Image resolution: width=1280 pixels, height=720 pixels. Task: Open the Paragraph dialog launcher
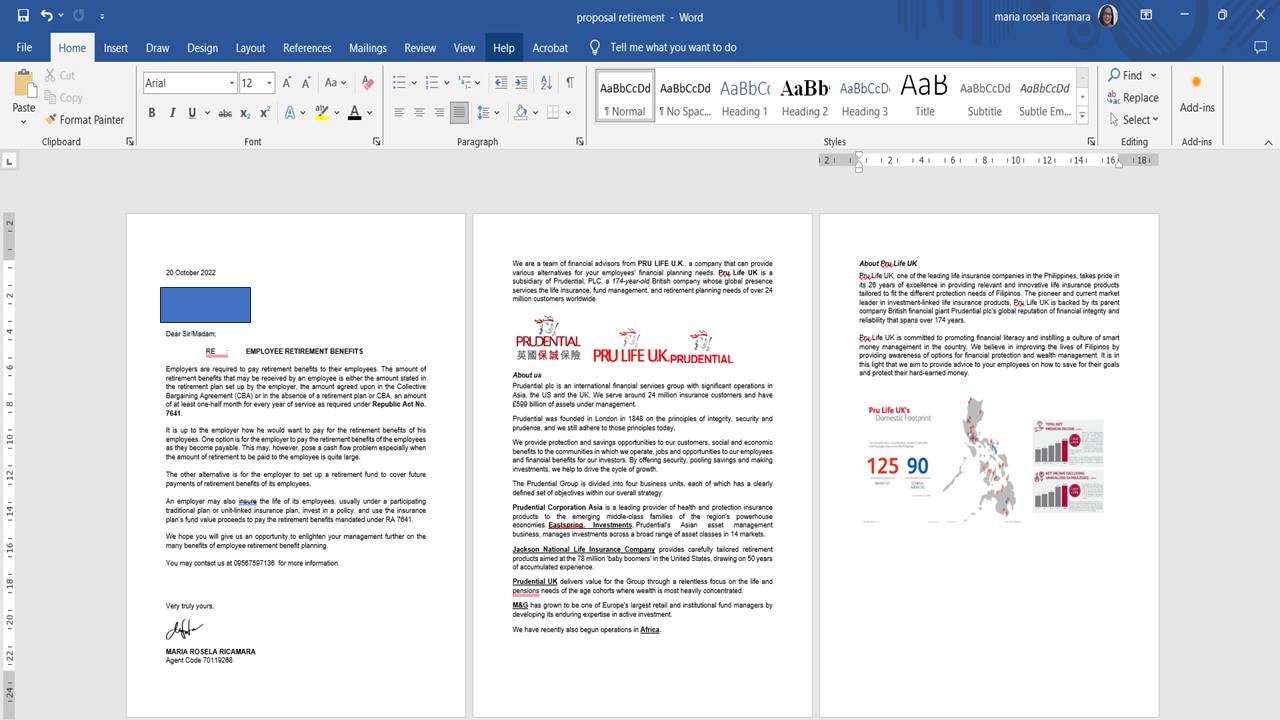[x=578, y=142]
